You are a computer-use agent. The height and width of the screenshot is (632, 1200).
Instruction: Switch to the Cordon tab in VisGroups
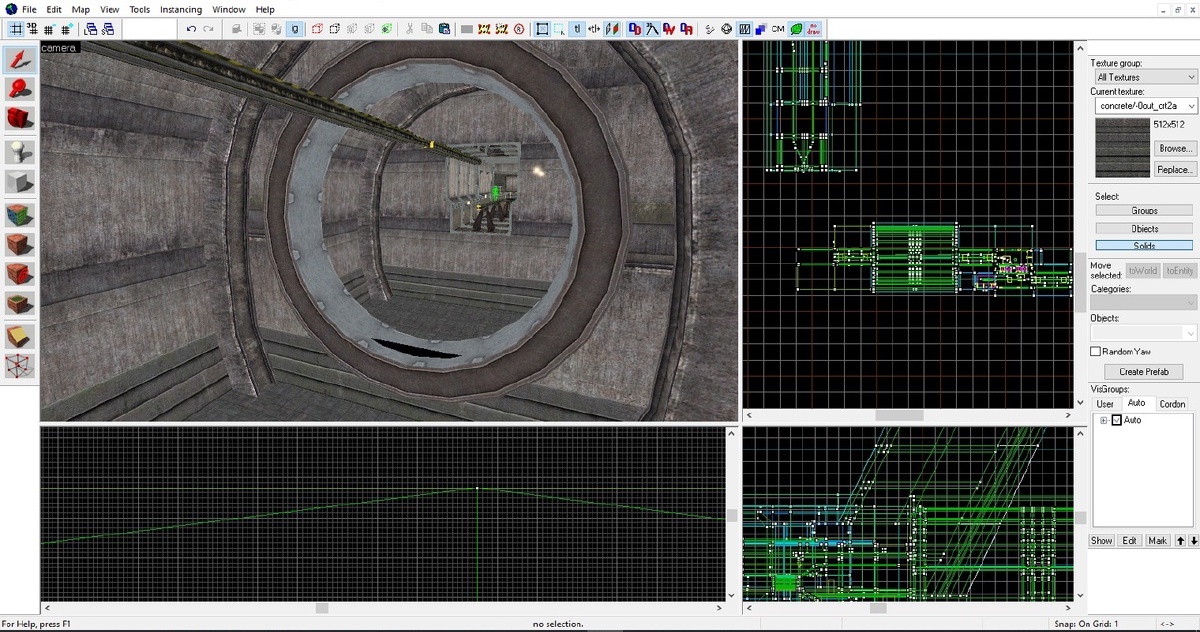(1172, 403)
